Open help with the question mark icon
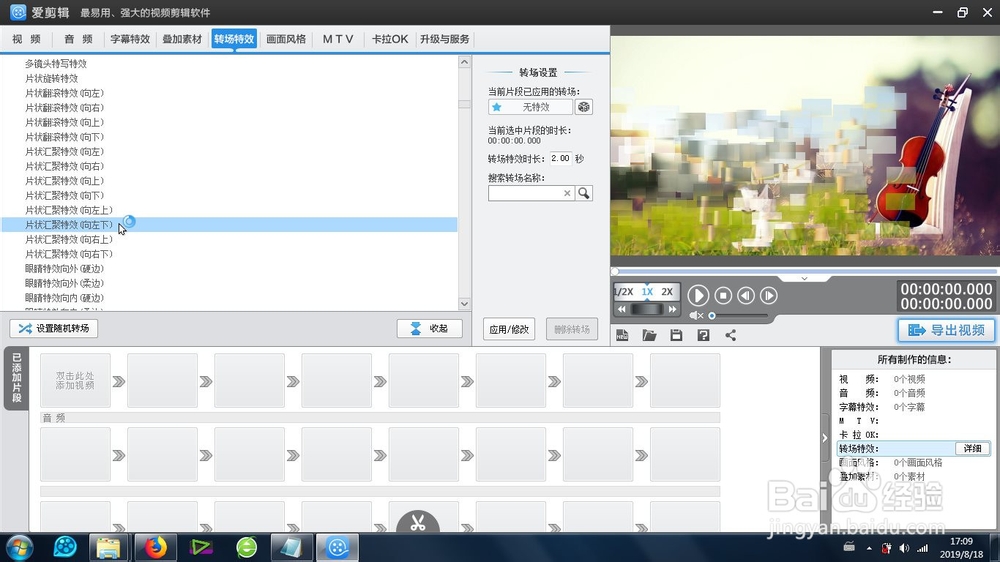 (x=703, y=336)
